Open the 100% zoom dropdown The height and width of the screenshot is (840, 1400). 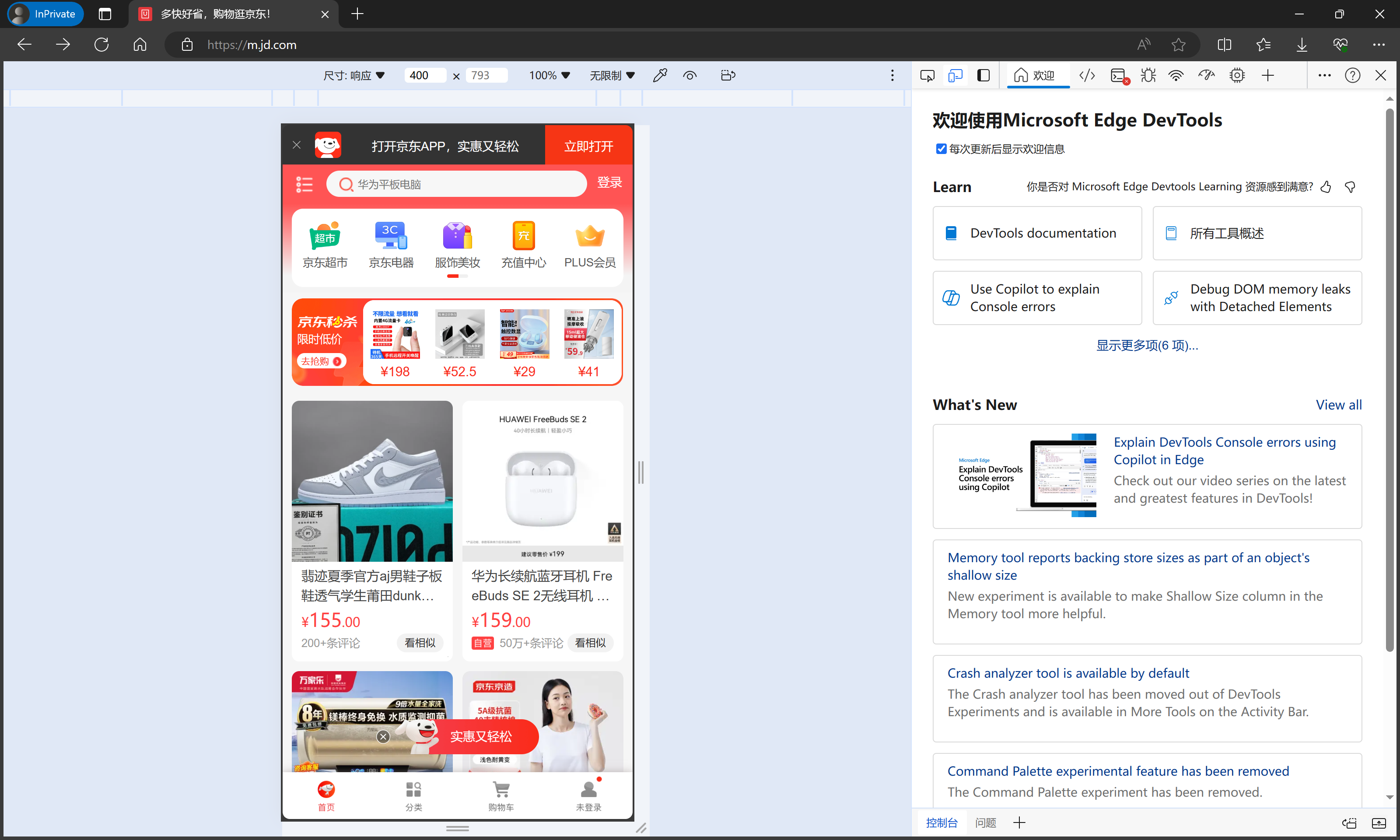[549, 75]
